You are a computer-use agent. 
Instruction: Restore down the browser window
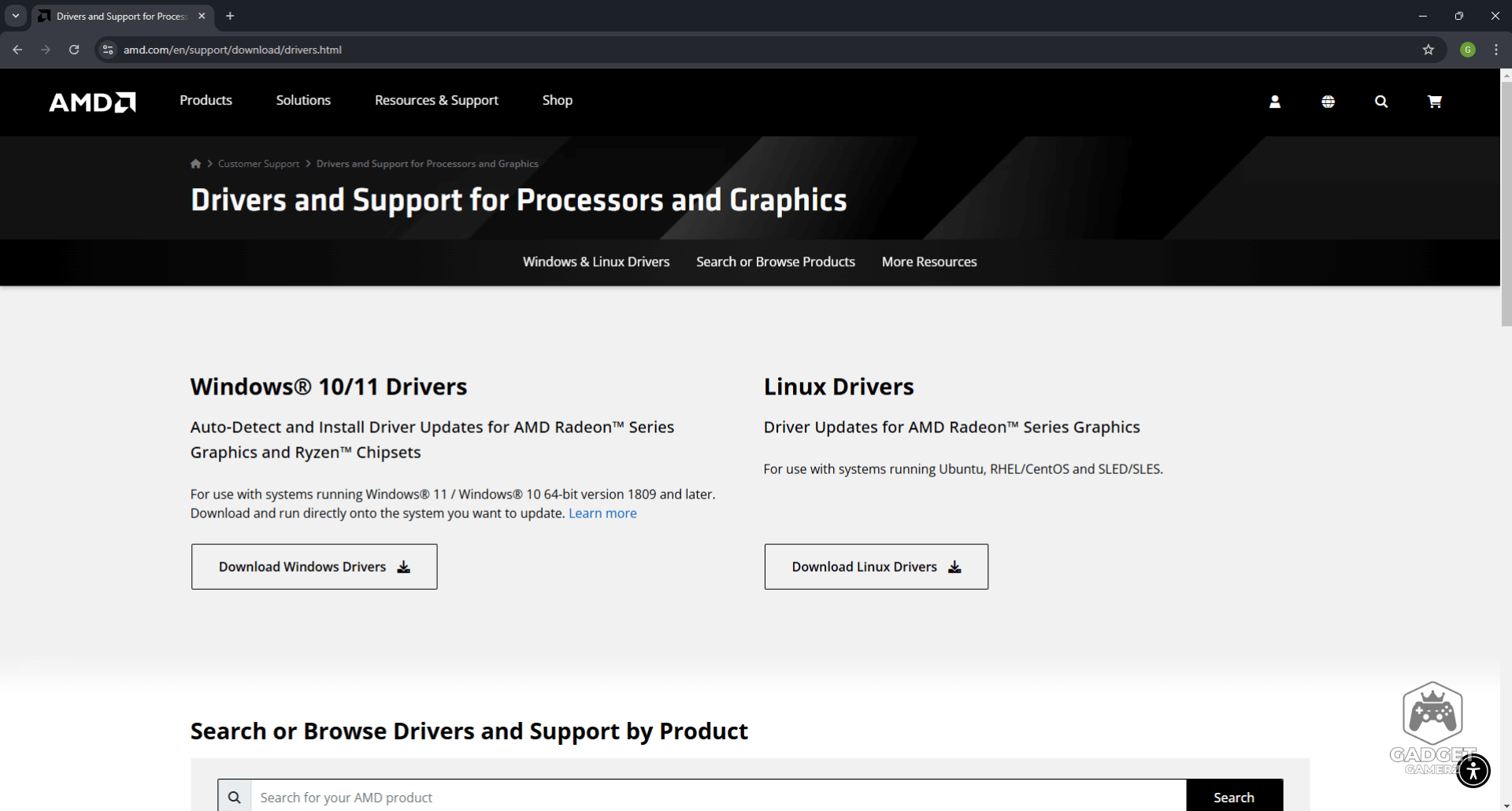coord(1458,16)
